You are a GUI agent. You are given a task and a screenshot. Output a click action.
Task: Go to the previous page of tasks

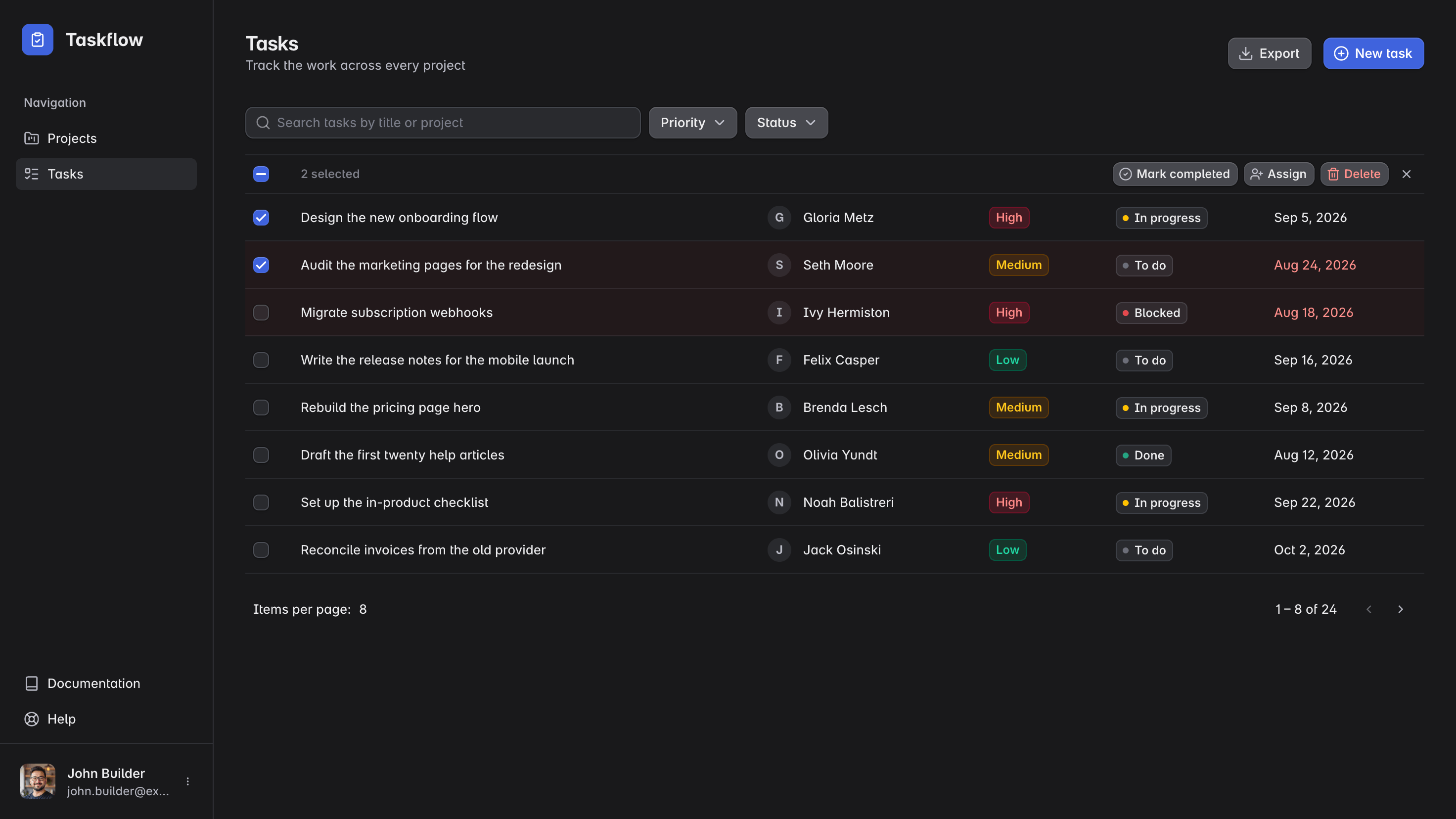(x=1369, y=609)
